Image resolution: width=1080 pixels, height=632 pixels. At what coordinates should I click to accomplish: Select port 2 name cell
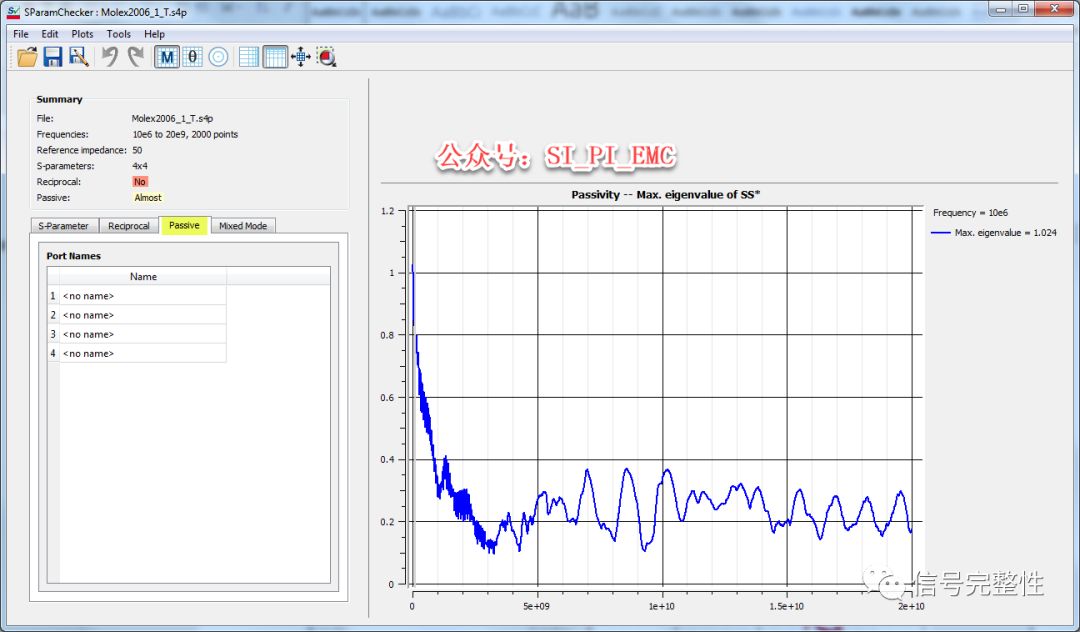click(143, 315)
